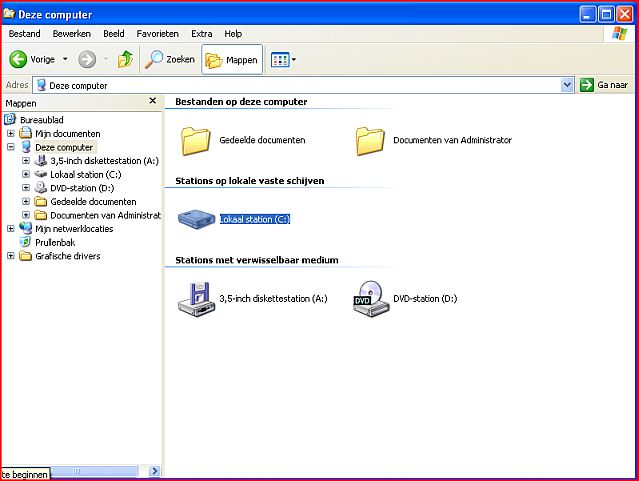
Task: Toggle the Mappen folders pane button
Action: point(231,60)
